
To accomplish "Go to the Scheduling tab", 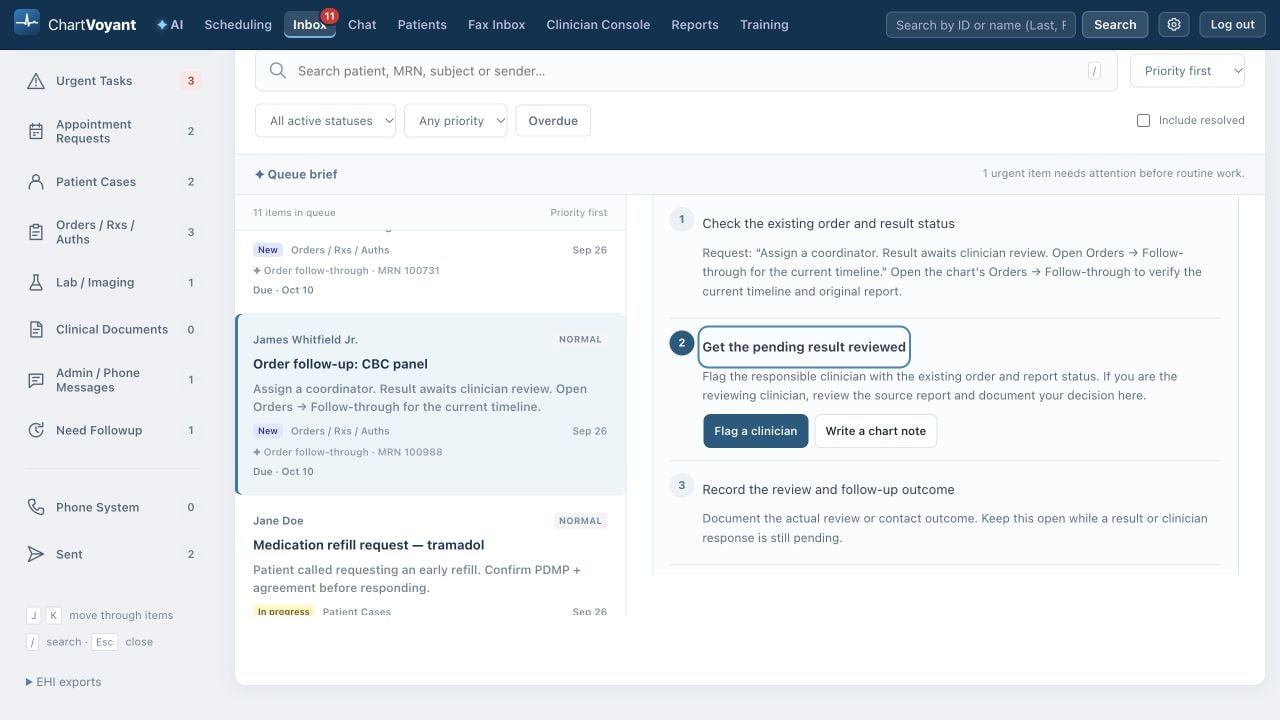I will (x=238, y=25).
